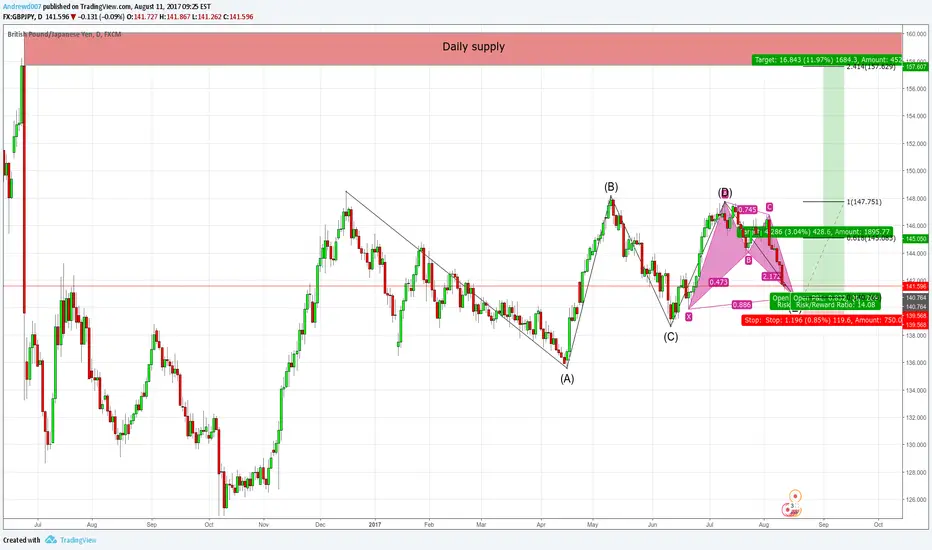Select the pink X pattern point label
932x550 pixels.
(688, 317)
